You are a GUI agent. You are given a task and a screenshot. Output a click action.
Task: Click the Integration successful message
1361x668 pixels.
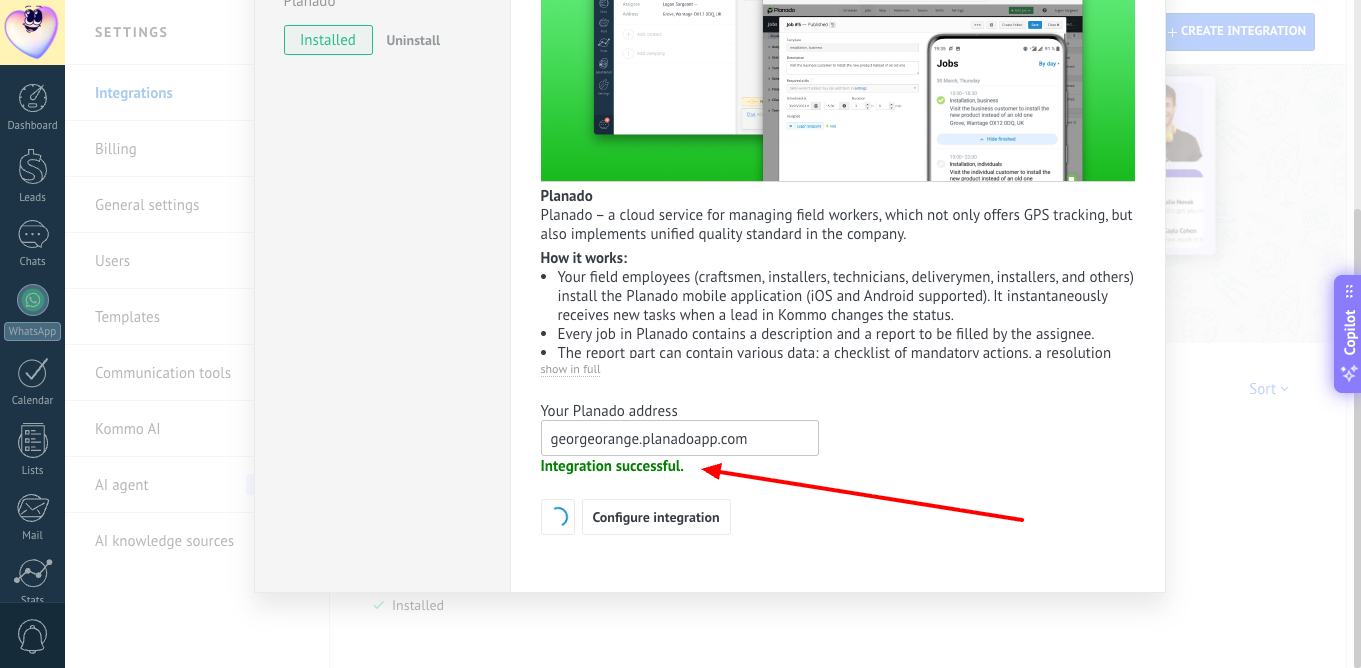pyautogui.click(x=612, y=466)
